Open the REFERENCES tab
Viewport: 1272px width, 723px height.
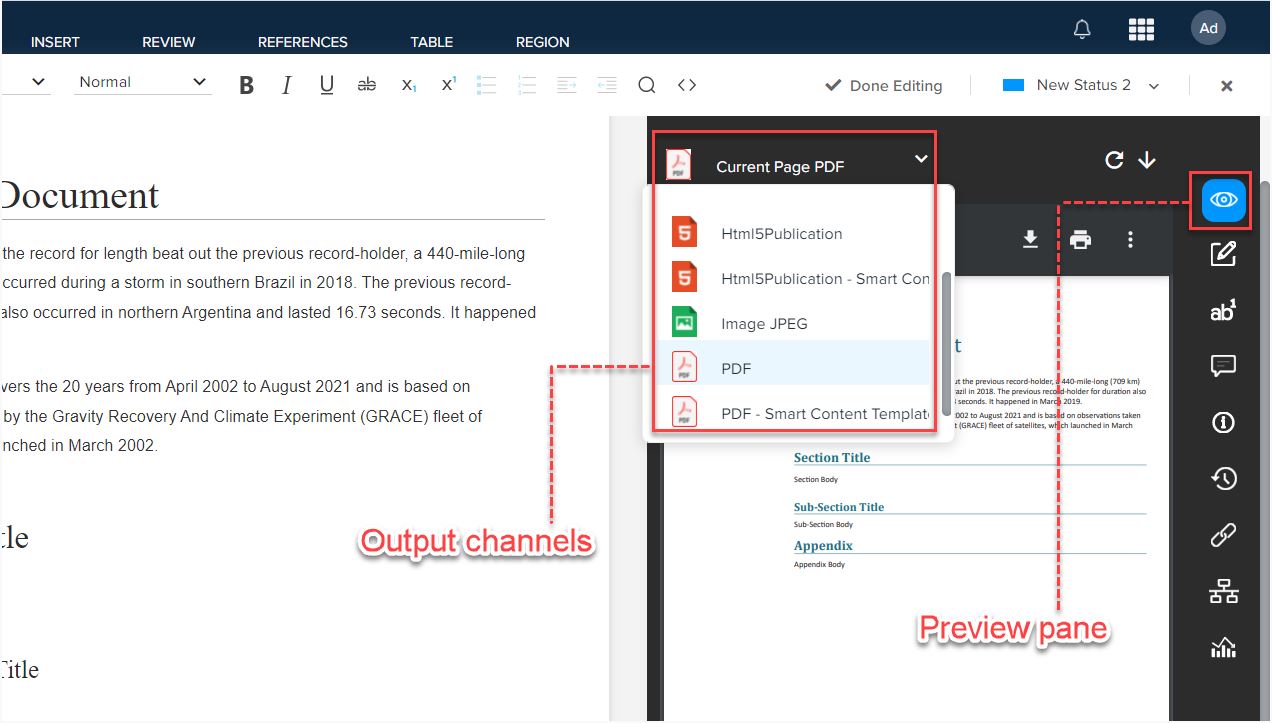[303, 42]
